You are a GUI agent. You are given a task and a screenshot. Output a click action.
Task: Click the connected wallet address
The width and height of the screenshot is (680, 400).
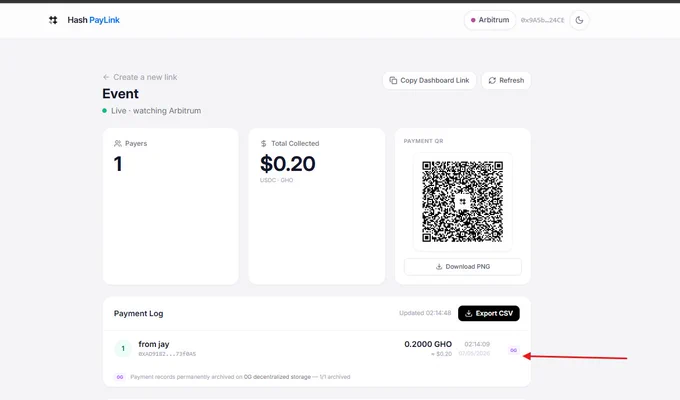[542, 20]
